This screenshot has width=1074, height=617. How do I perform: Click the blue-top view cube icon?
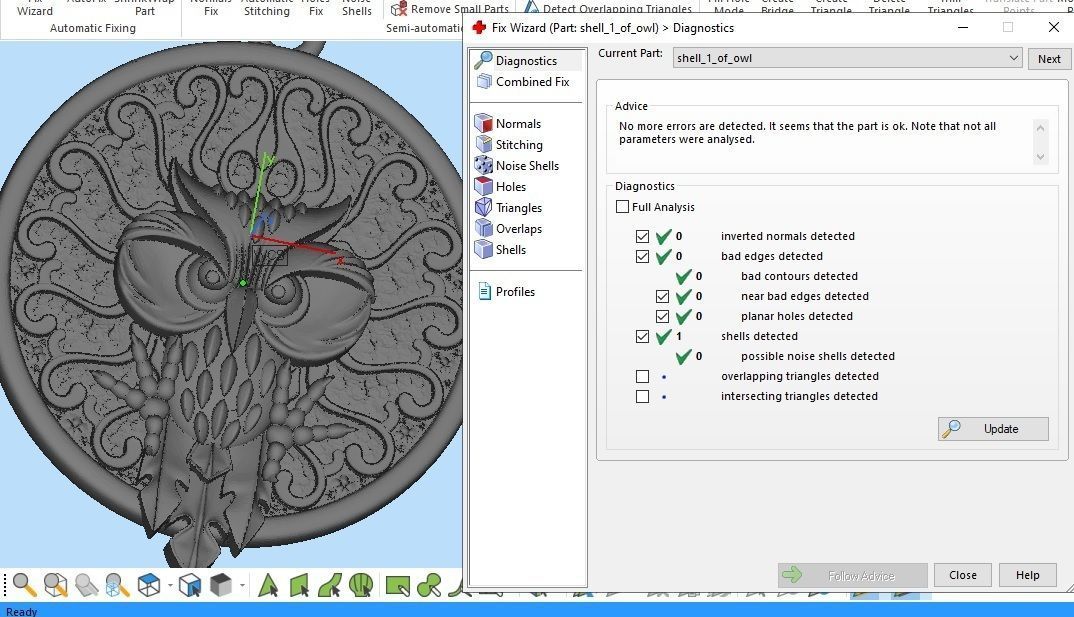coord(149,585)
